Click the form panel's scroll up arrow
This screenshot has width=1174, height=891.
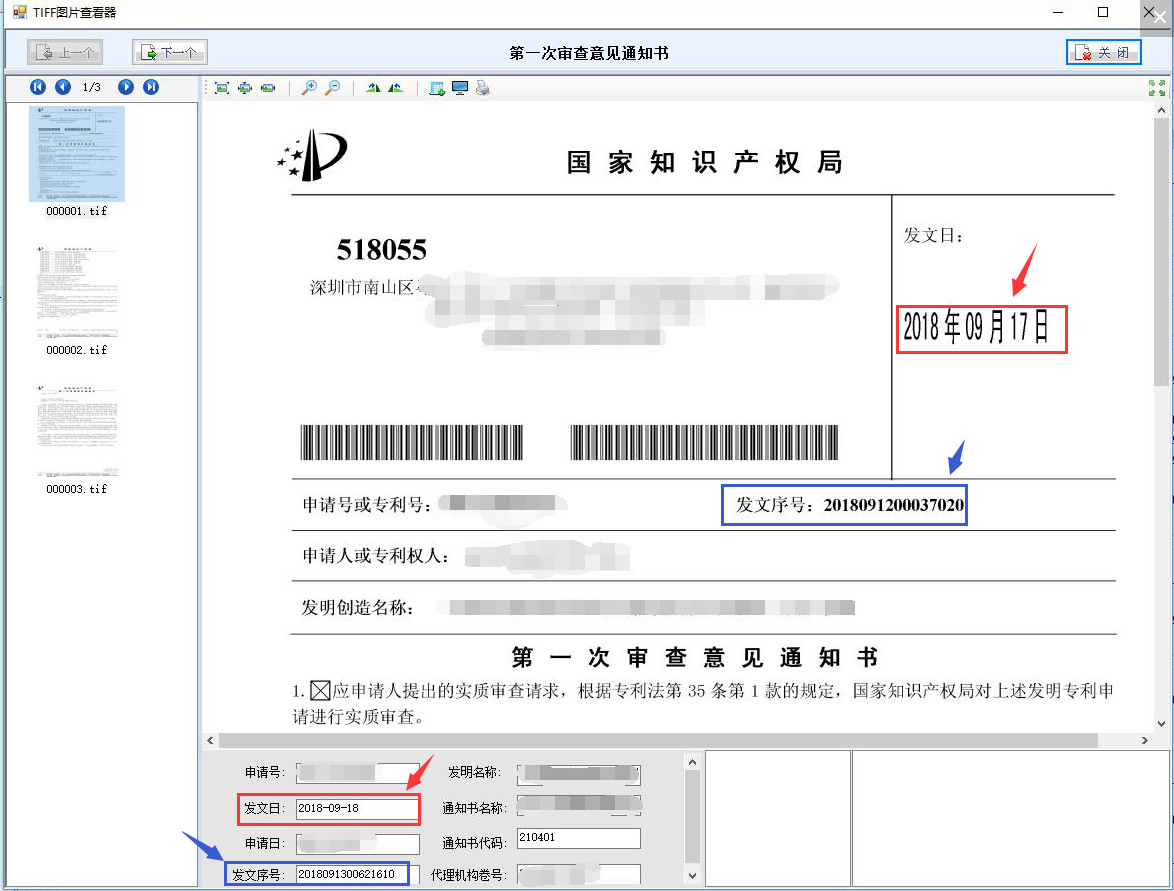(x=693, y=762)
